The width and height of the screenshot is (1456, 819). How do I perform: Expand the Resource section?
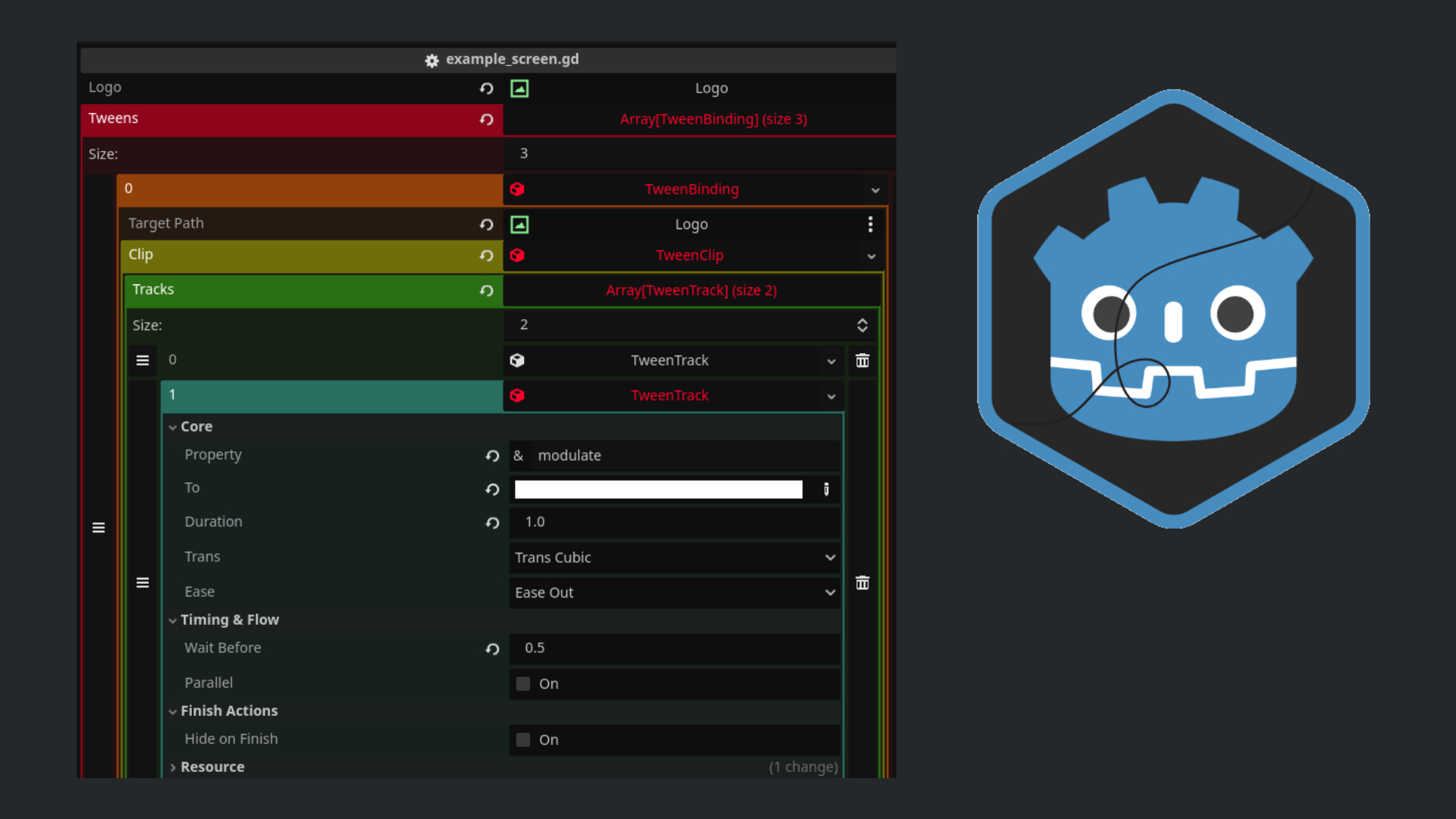click(x=173, y=767)
